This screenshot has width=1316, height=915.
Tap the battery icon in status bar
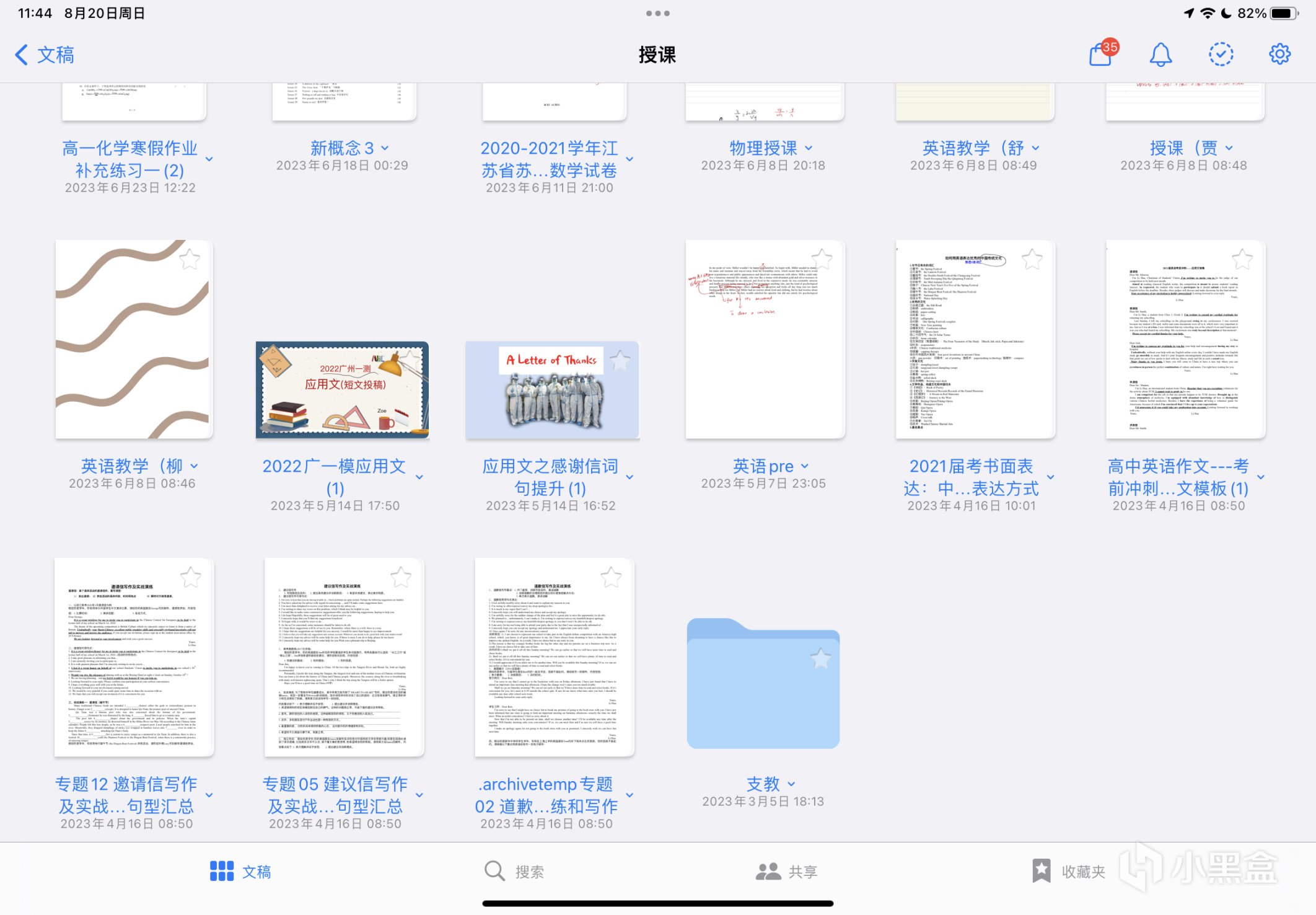coord(1283,13)
